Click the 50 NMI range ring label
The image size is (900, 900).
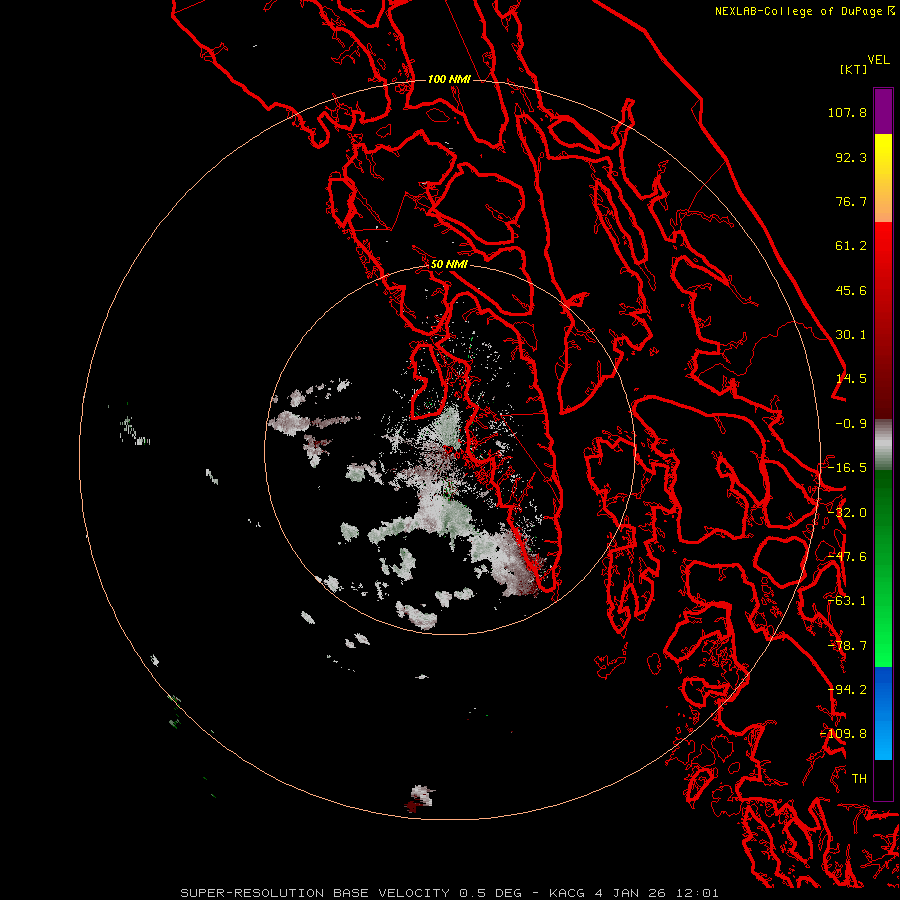449,264
